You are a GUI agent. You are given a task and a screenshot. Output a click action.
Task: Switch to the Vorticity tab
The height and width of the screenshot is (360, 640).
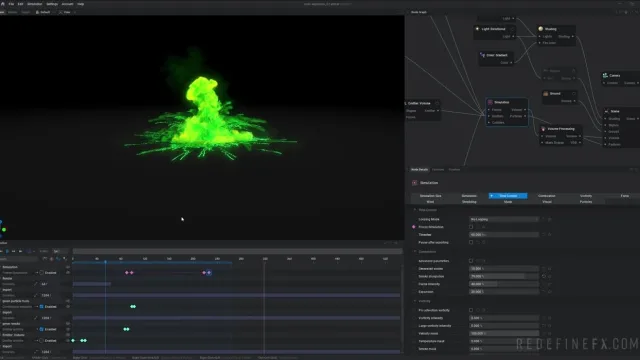click(586, 196)
